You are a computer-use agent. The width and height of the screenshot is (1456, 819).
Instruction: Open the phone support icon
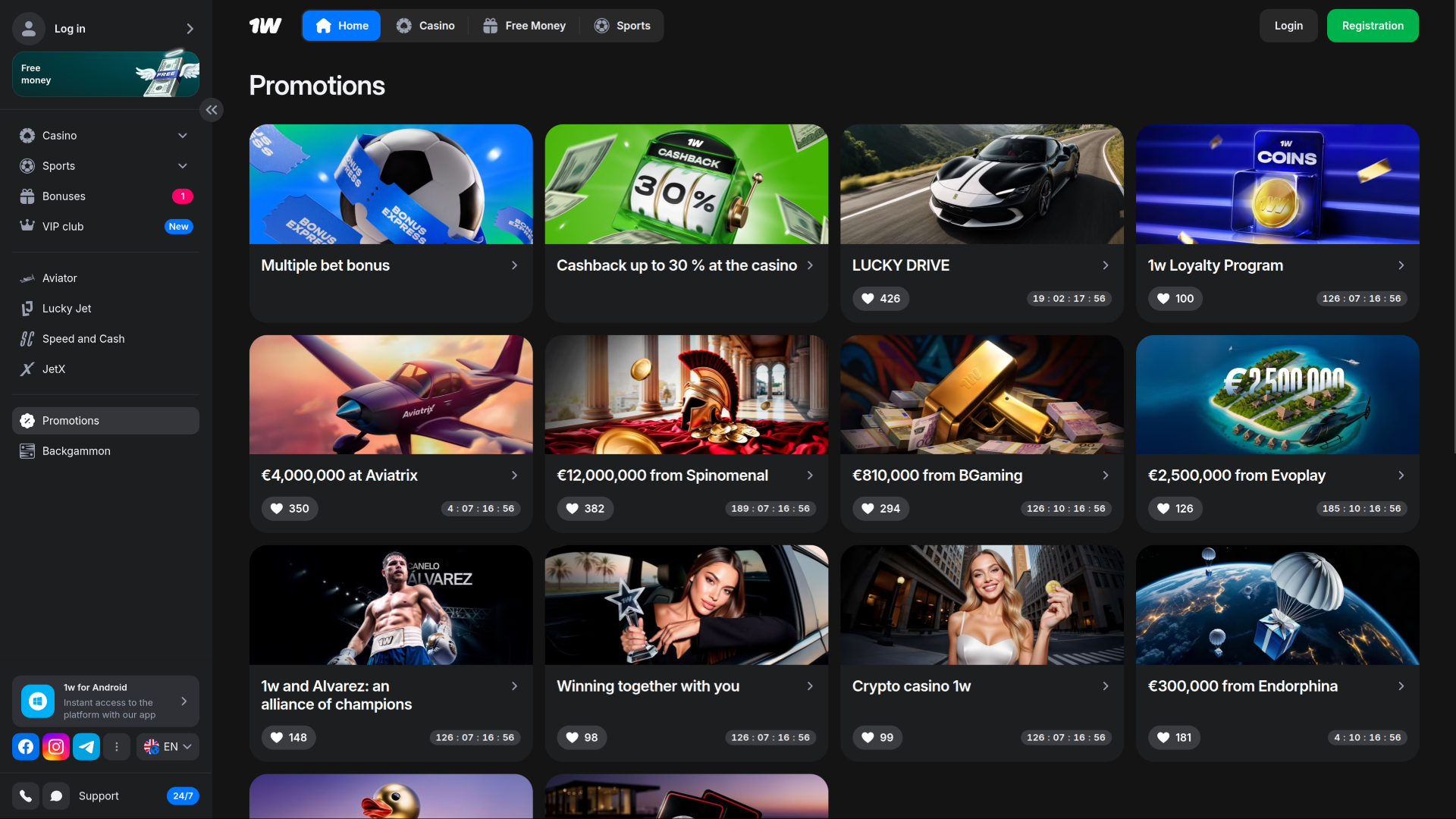click(25, 795)
